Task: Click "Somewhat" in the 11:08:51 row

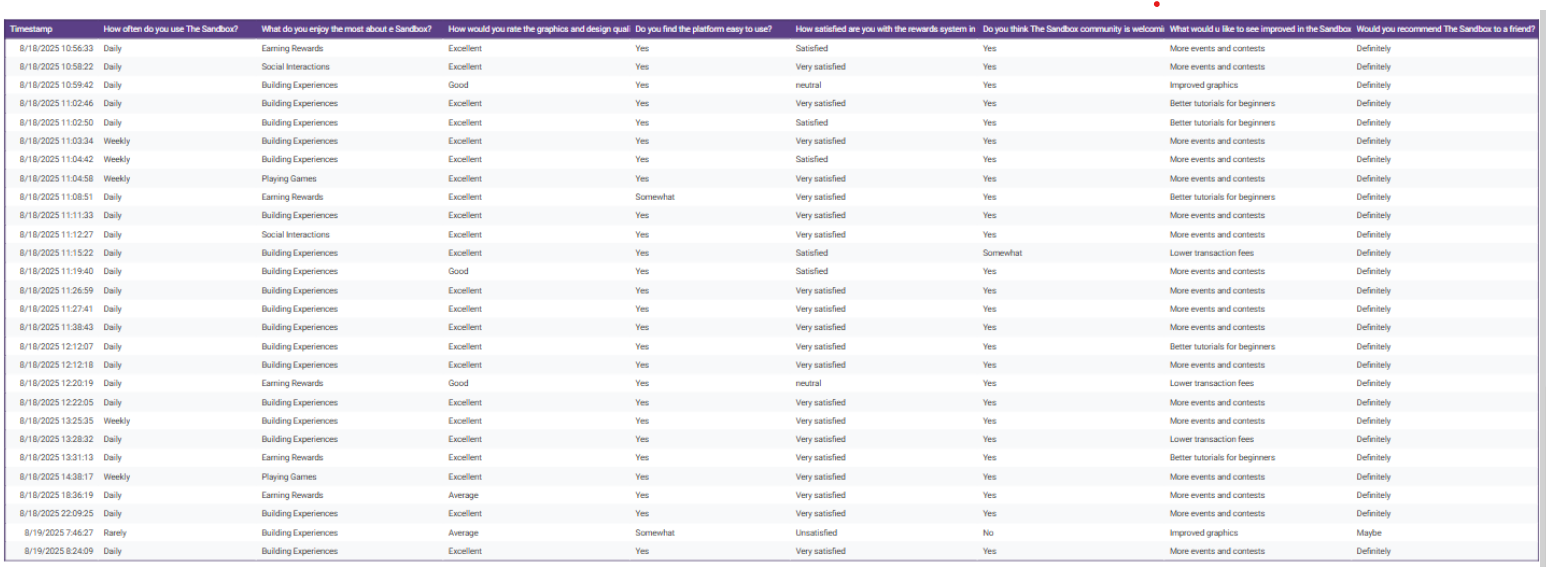Action: 655,197
